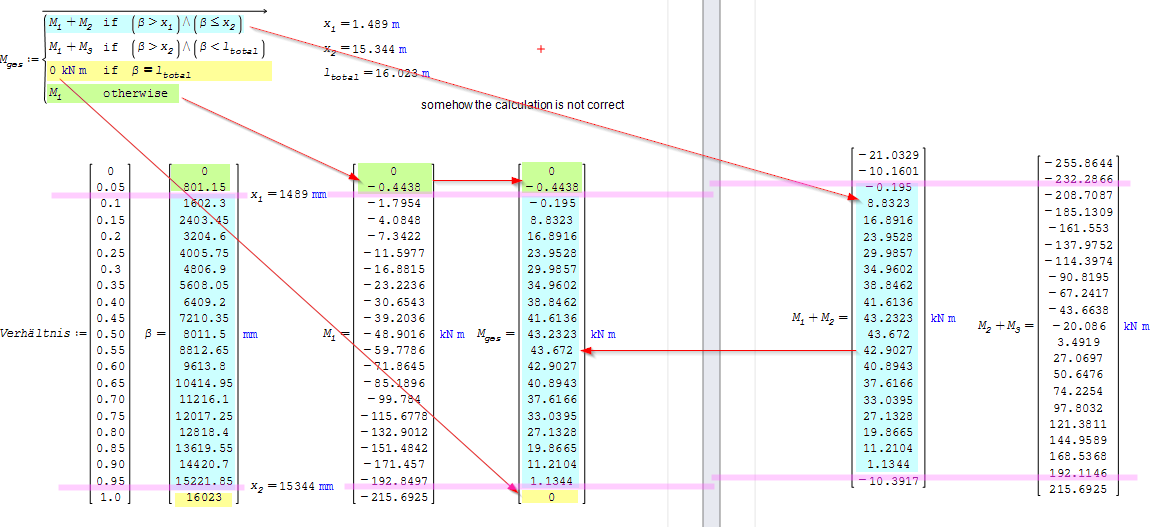Select the first 'M₁ + M₂ if' piecewise condition
Screen dimensions: 1154x527
tap(157, 23)
